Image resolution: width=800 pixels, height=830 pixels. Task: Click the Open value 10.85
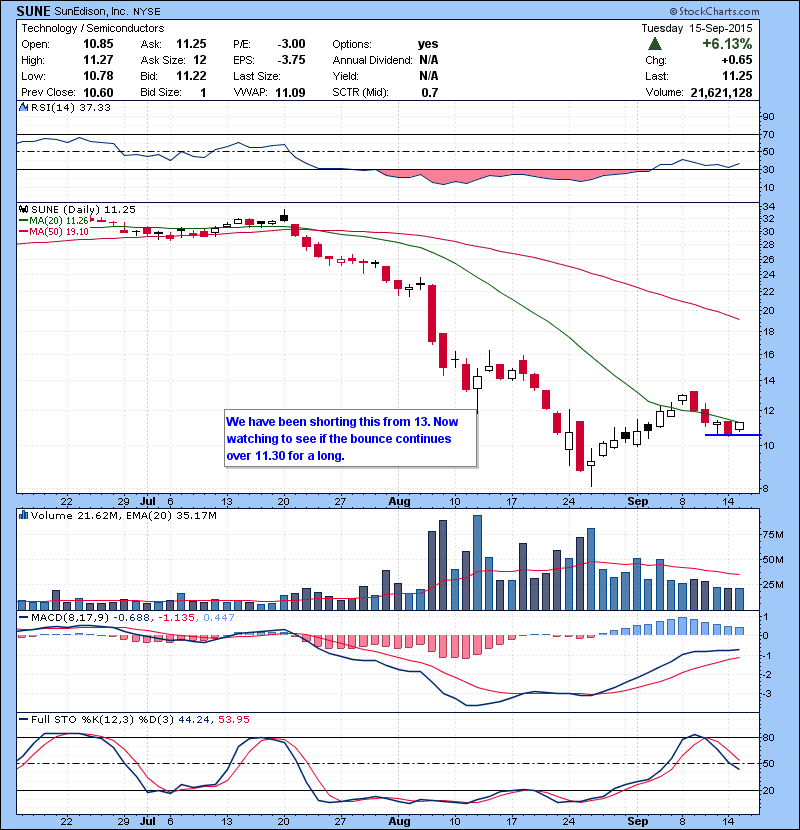(x=98, y=44)
